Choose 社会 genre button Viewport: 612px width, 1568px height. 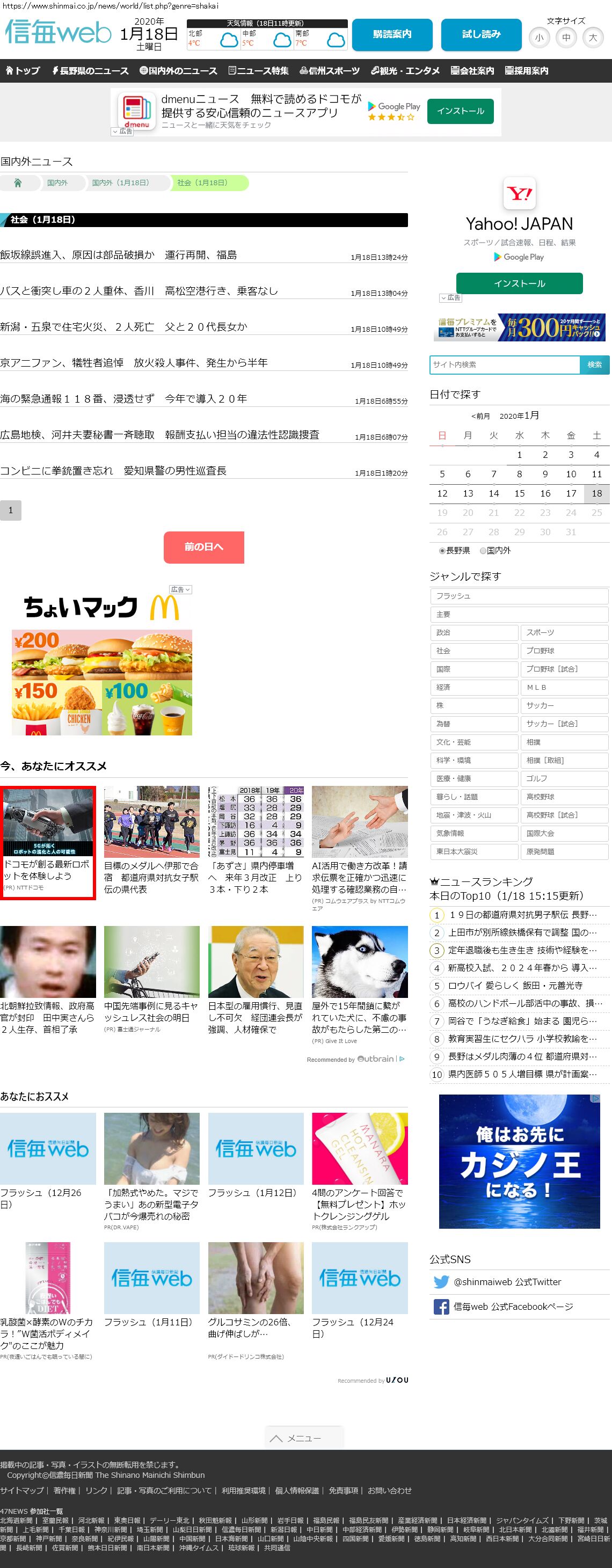coord(475,651)
